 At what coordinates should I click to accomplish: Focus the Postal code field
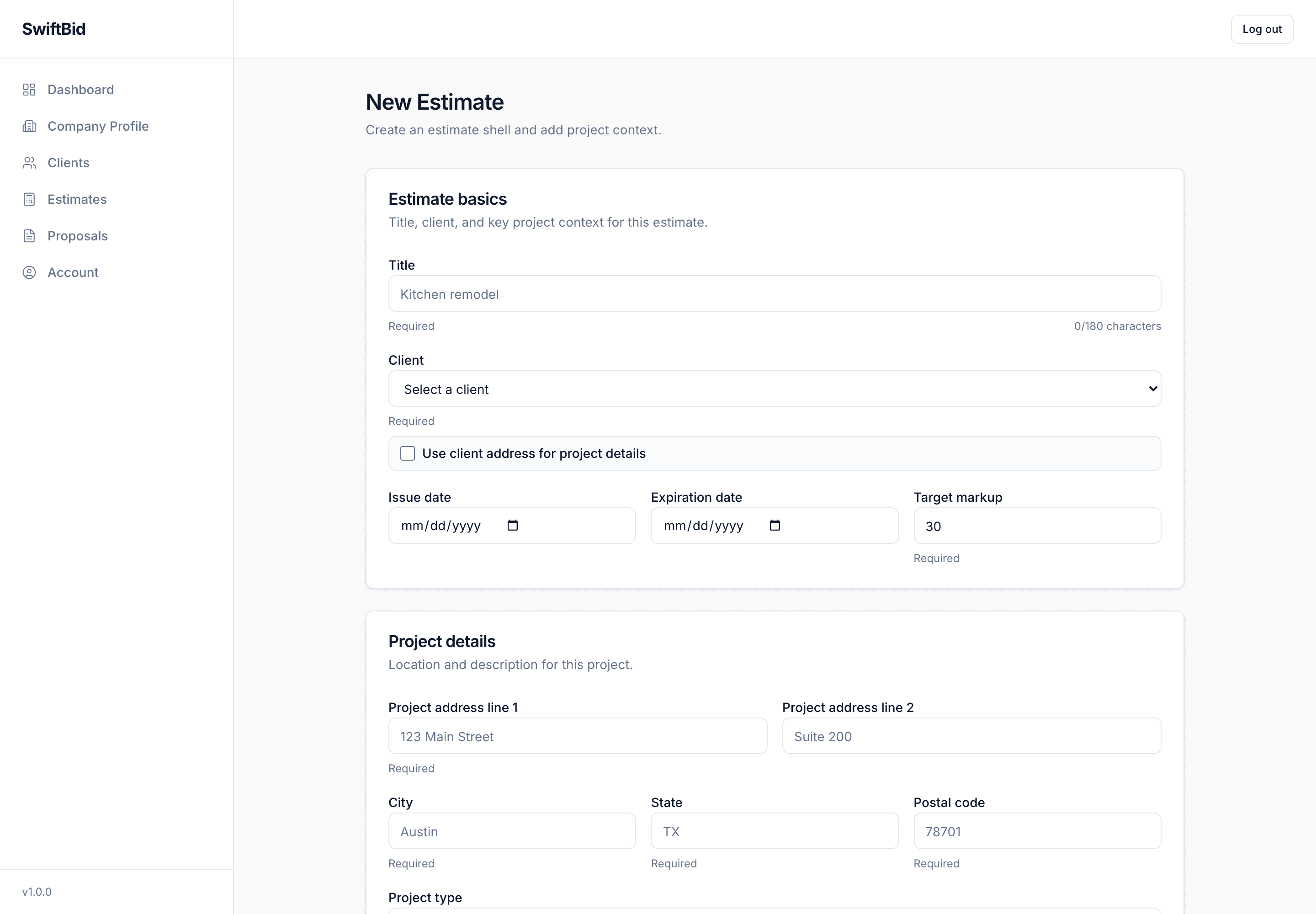[1037, 831]
